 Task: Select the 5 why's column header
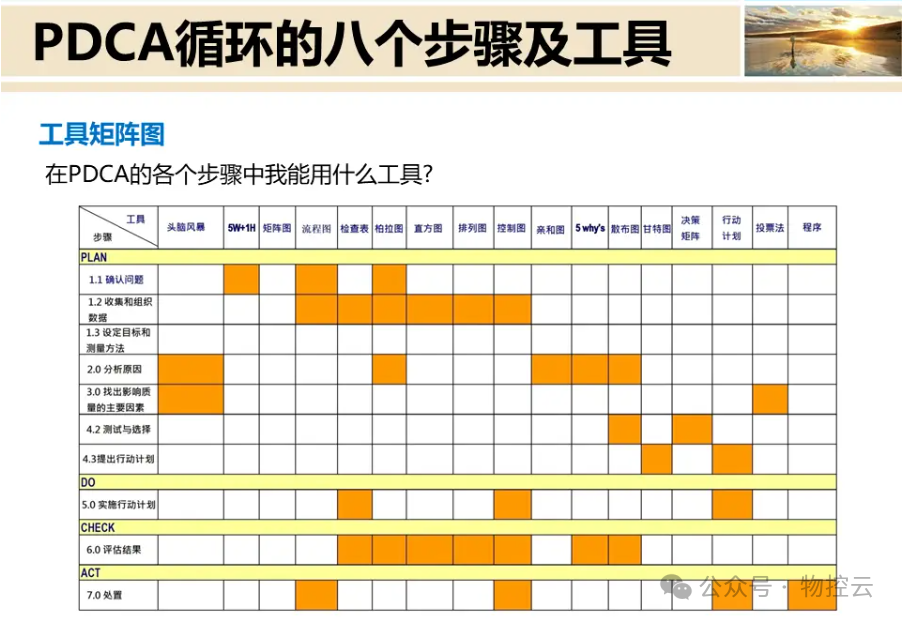590,228
